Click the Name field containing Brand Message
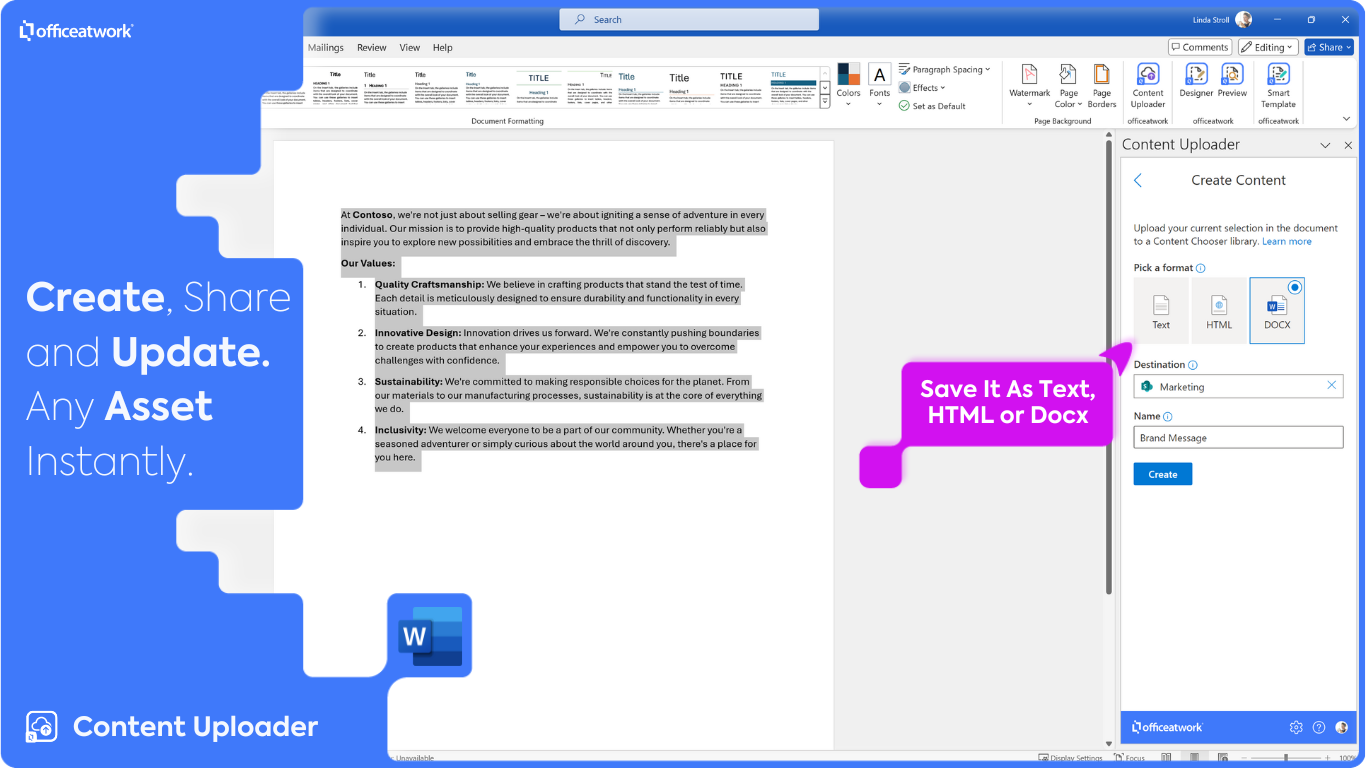1366x768 pixels. [x=1238, y=437]
